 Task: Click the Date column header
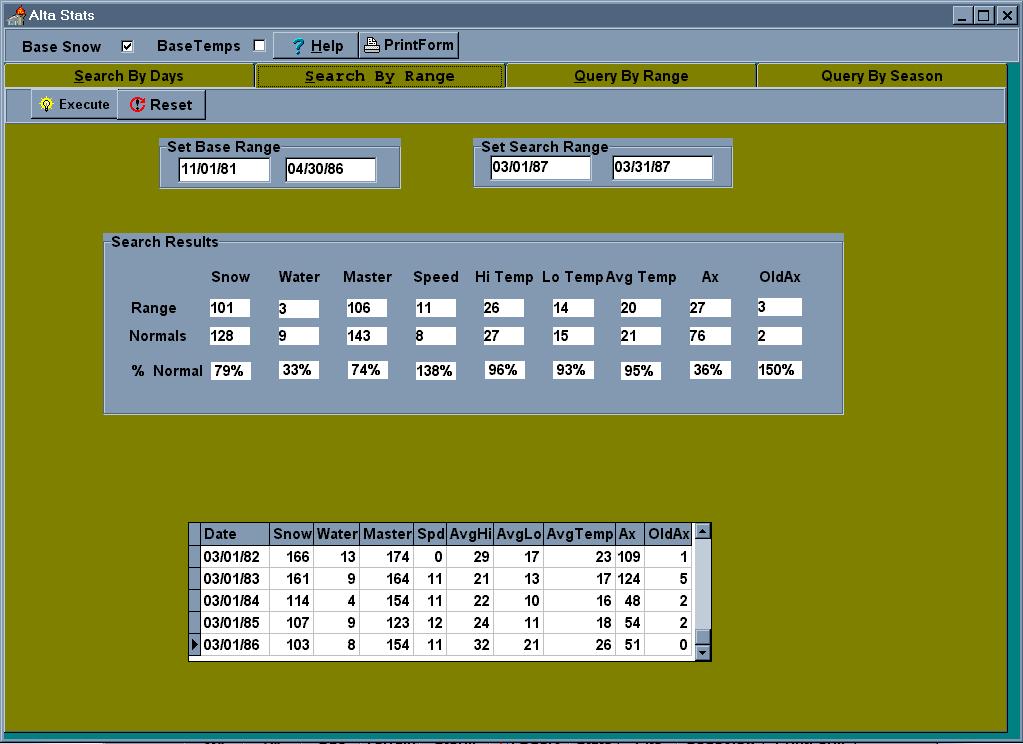(236, 534)
